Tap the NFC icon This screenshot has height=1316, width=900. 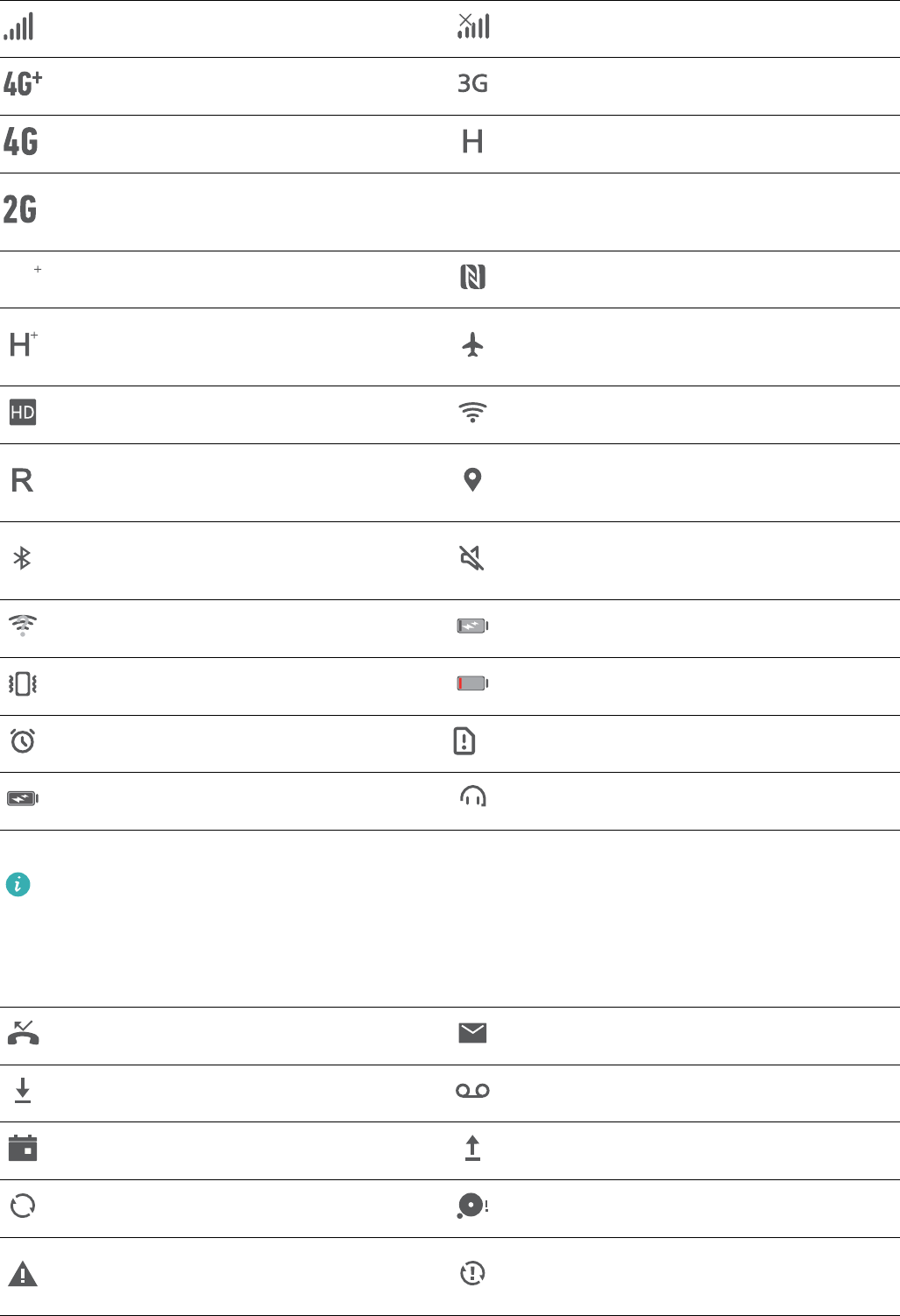473,278
